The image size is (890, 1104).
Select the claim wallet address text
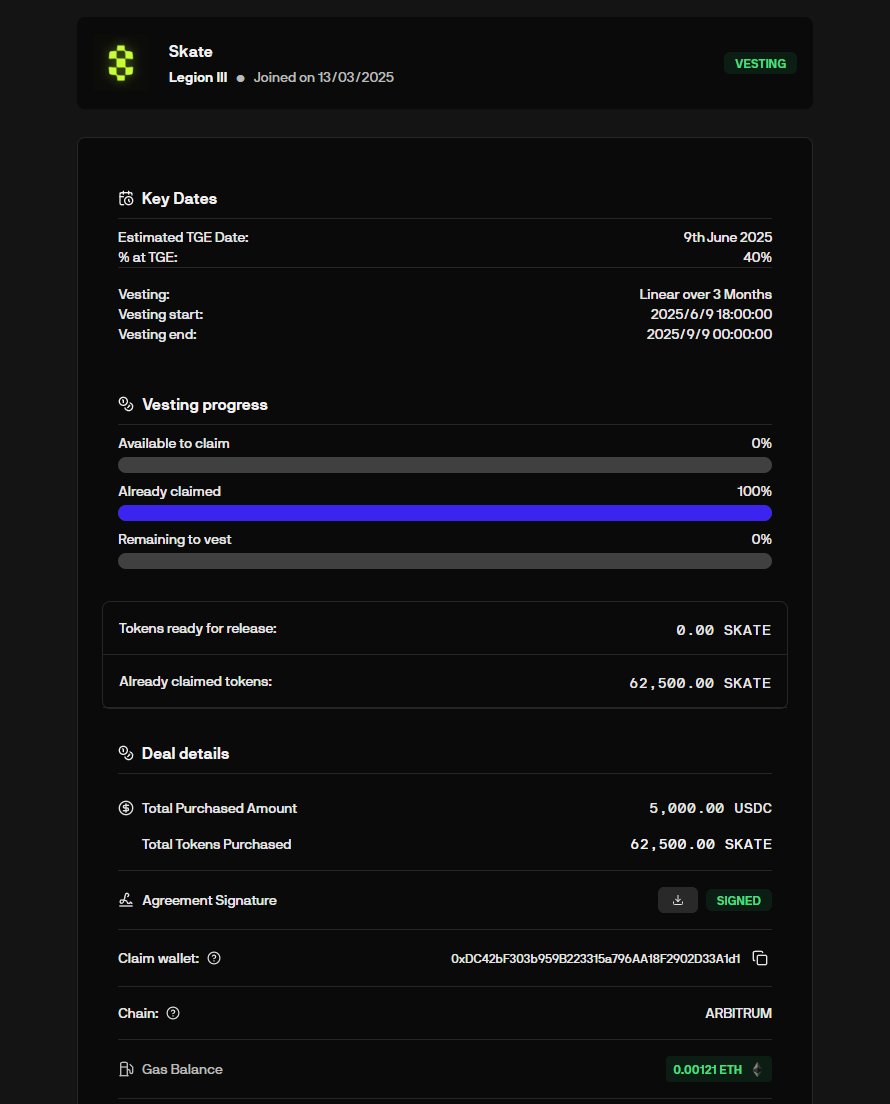595,958
